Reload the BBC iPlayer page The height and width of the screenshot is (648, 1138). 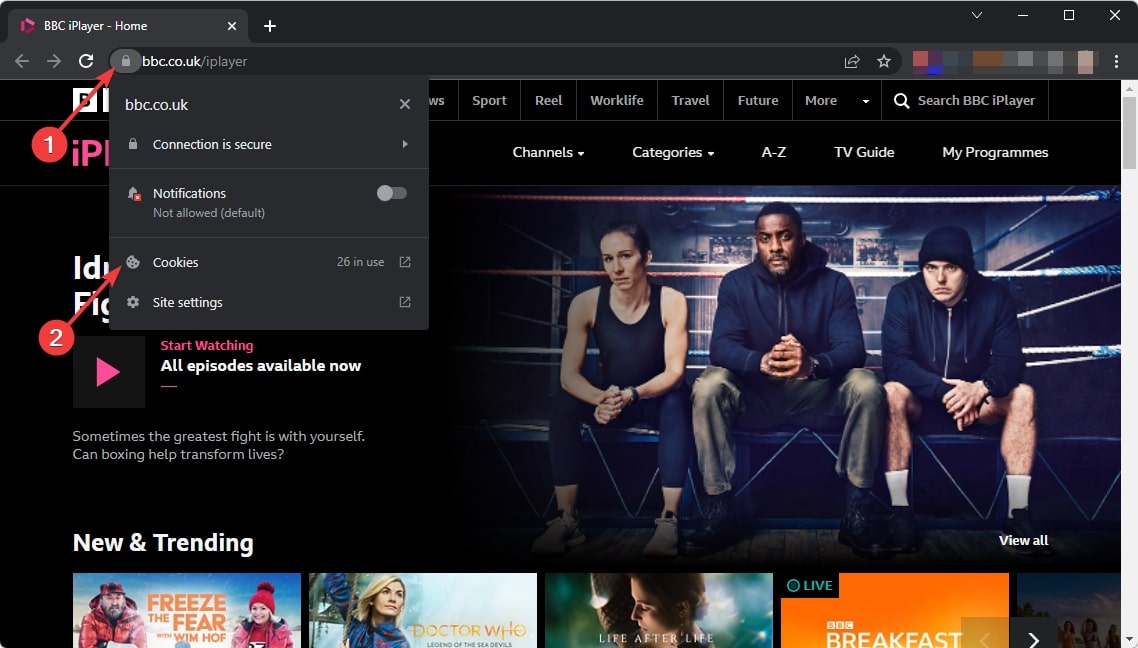86,61
